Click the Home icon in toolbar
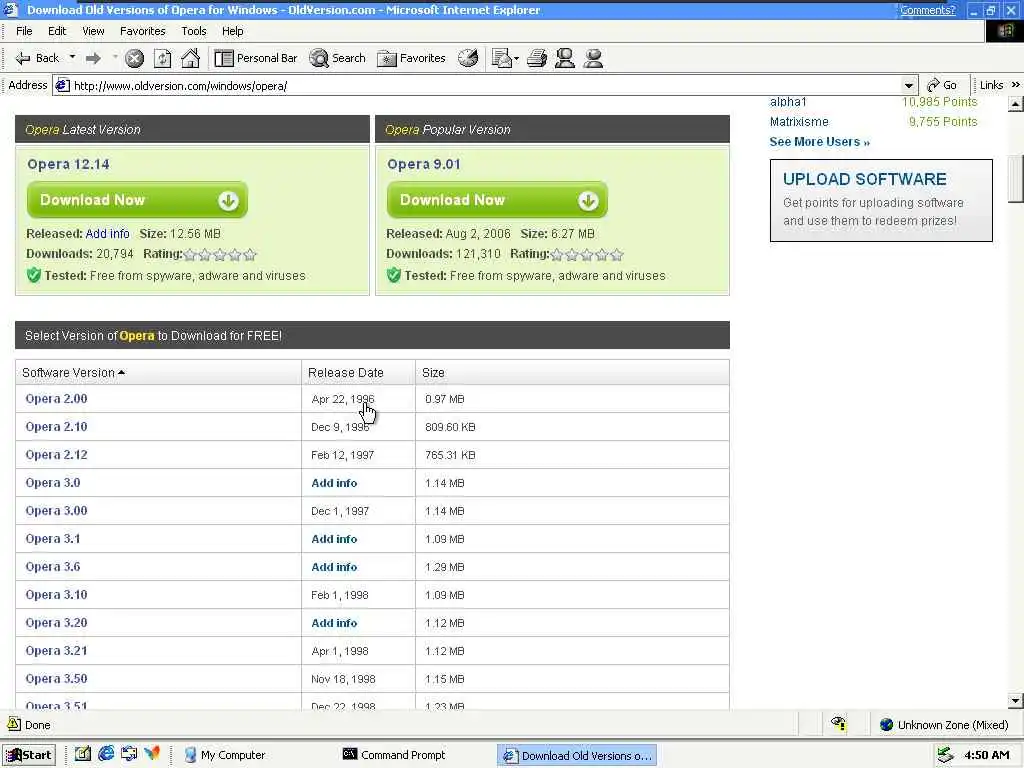 190,59
